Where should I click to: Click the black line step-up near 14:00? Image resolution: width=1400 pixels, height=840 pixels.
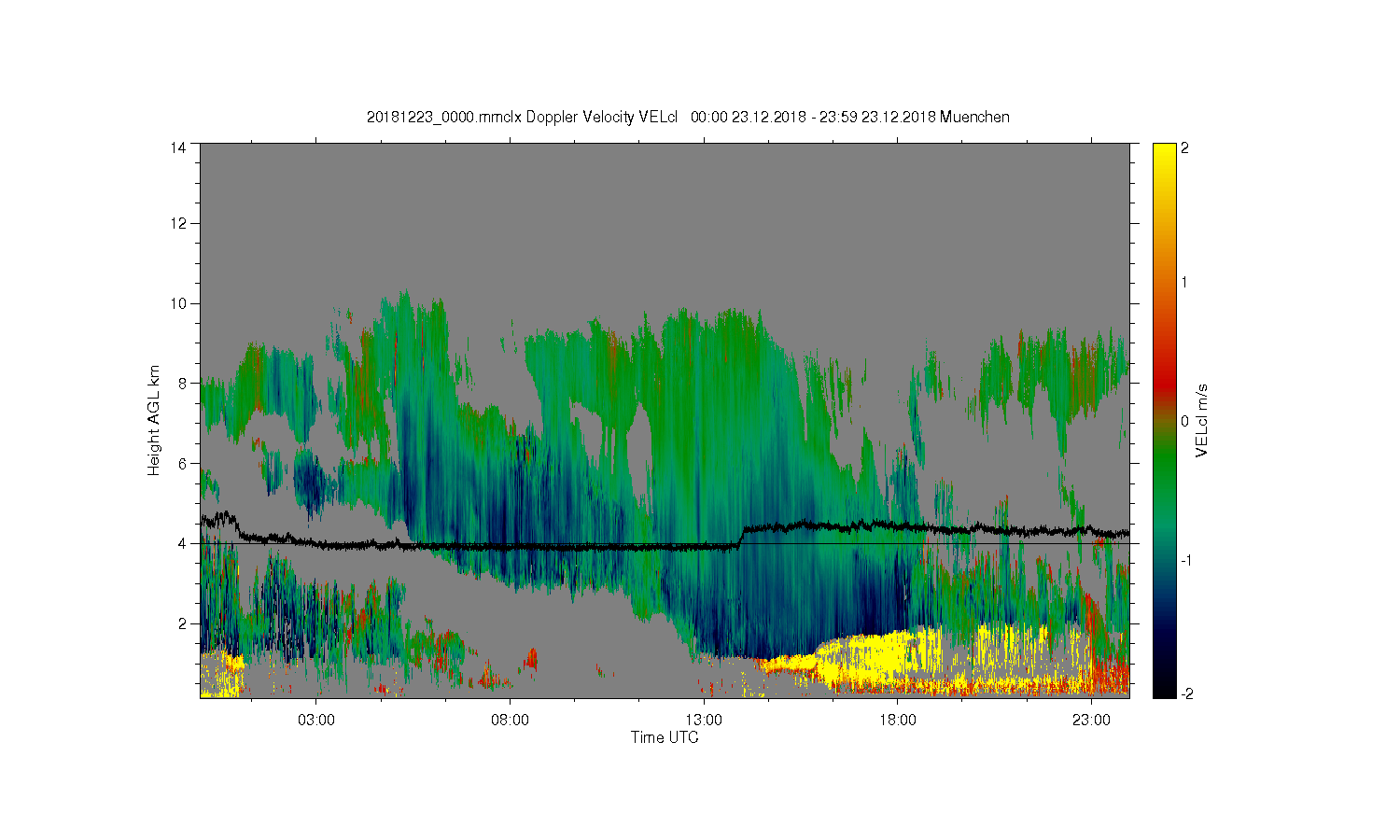coord(743,537)
